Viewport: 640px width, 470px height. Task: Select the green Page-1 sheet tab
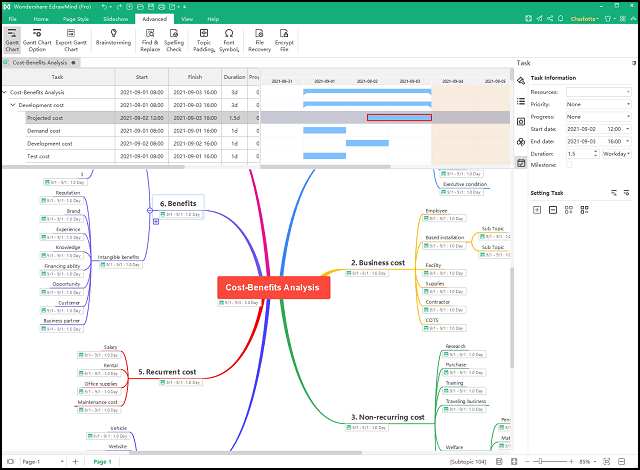tap(102, 461)
